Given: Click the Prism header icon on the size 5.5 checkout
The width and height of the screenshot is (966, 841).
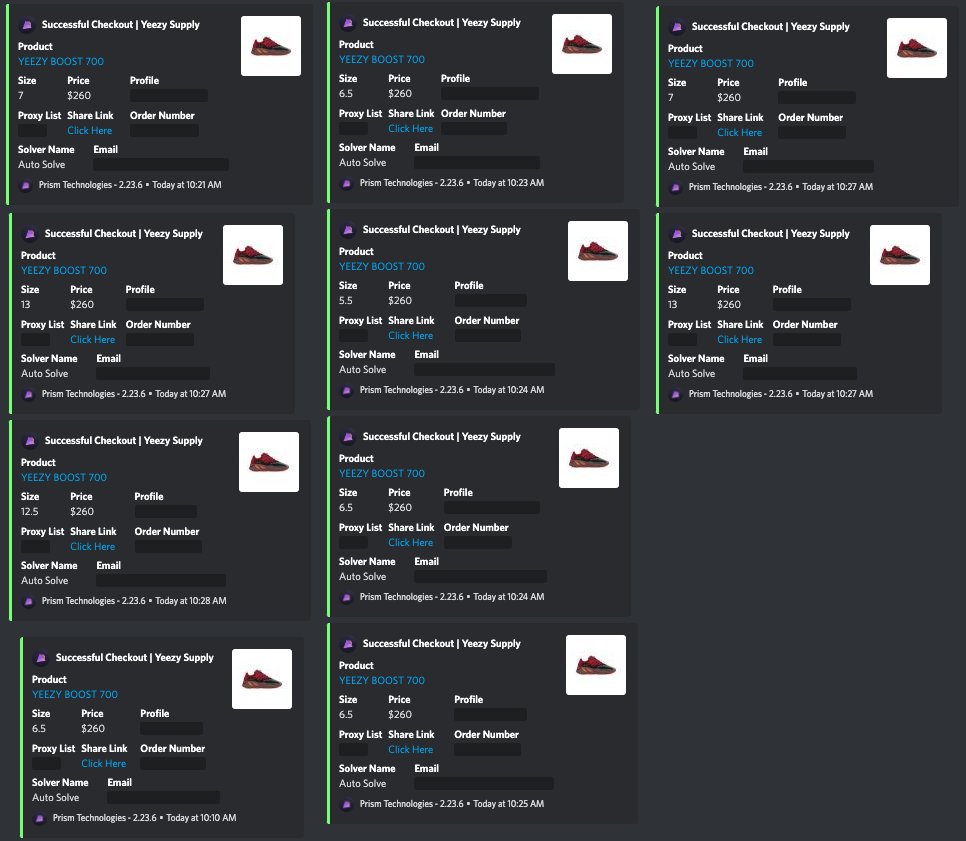Looking at the screenshot, I should pos(348,230).
